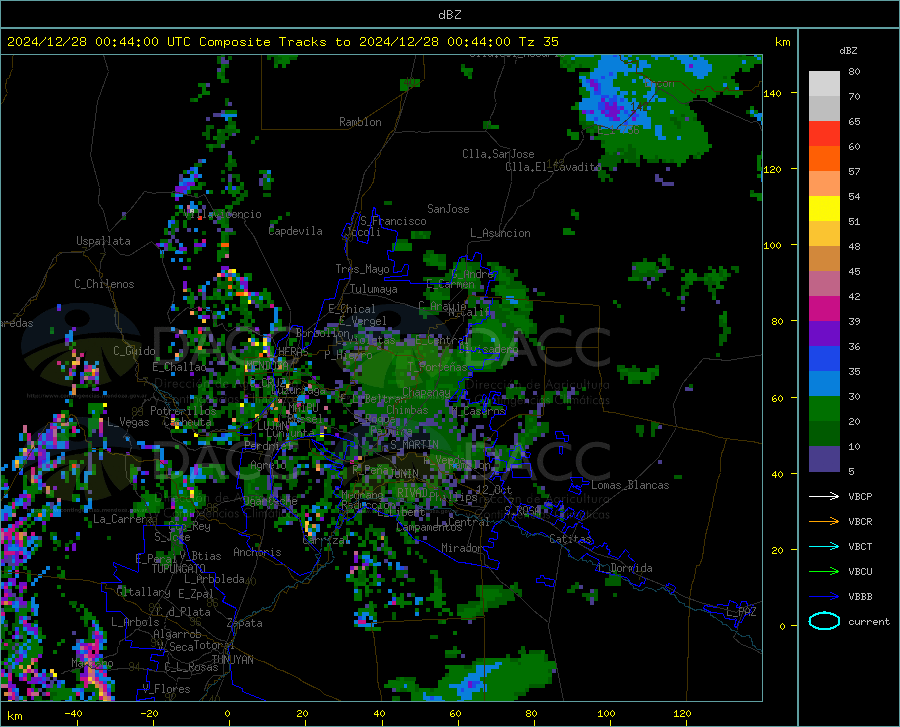Click the cyan VBCT arrow in legend
The width and height of the screenshot is (900, 727).
[x=824, y=546]
